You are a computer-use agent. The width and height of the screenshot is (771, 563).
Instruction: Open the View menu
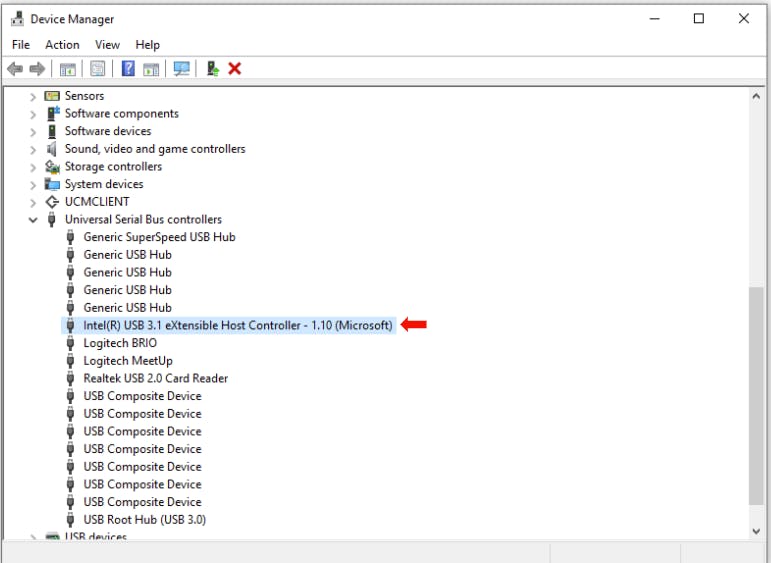[x=107, y=45]
